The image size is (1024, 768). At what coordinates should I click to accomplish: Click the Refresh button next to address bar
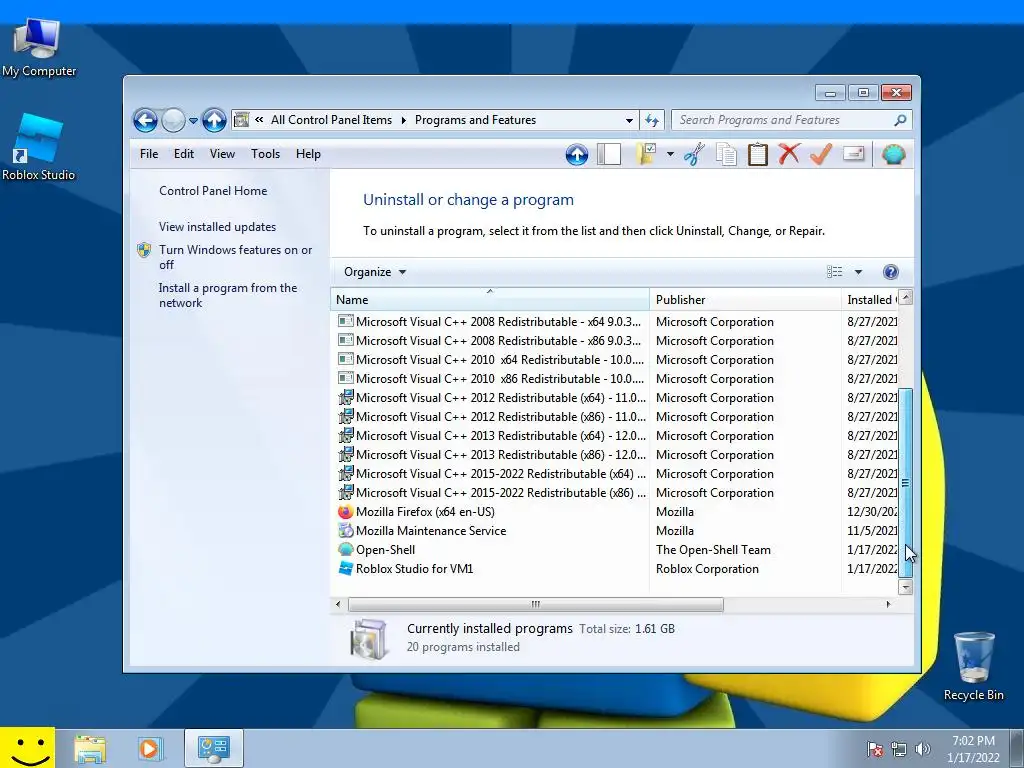point(652,120)
